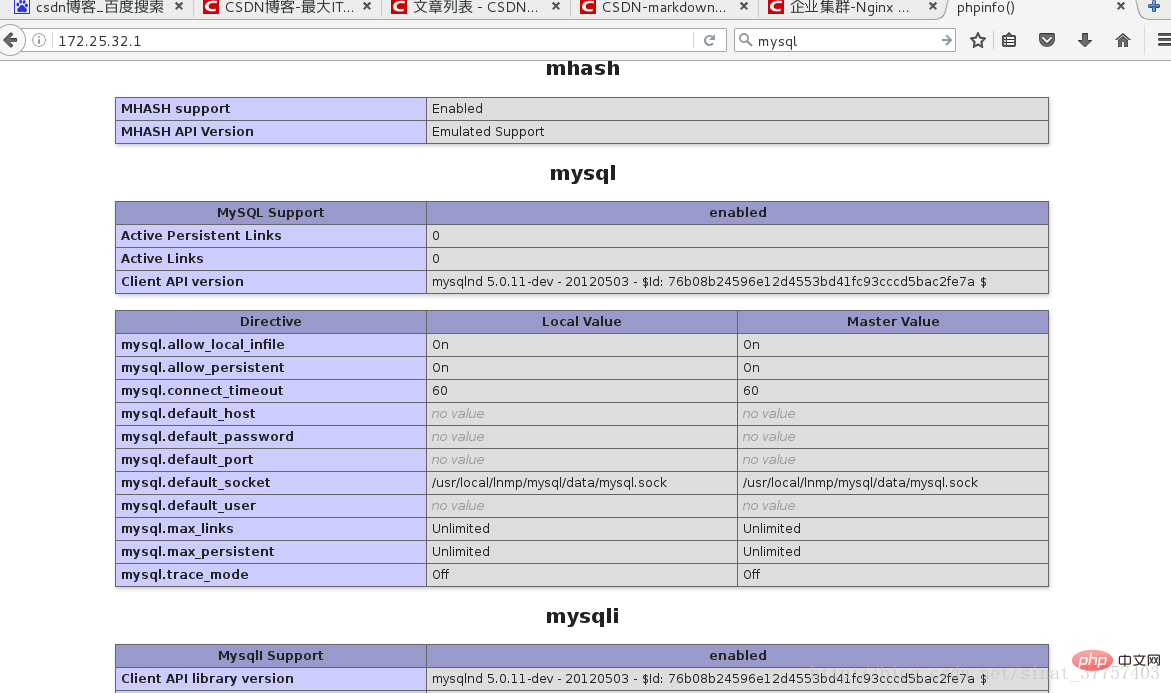
Task: Click mysql.max_persistent directive
Action: [x=197, y=552]
